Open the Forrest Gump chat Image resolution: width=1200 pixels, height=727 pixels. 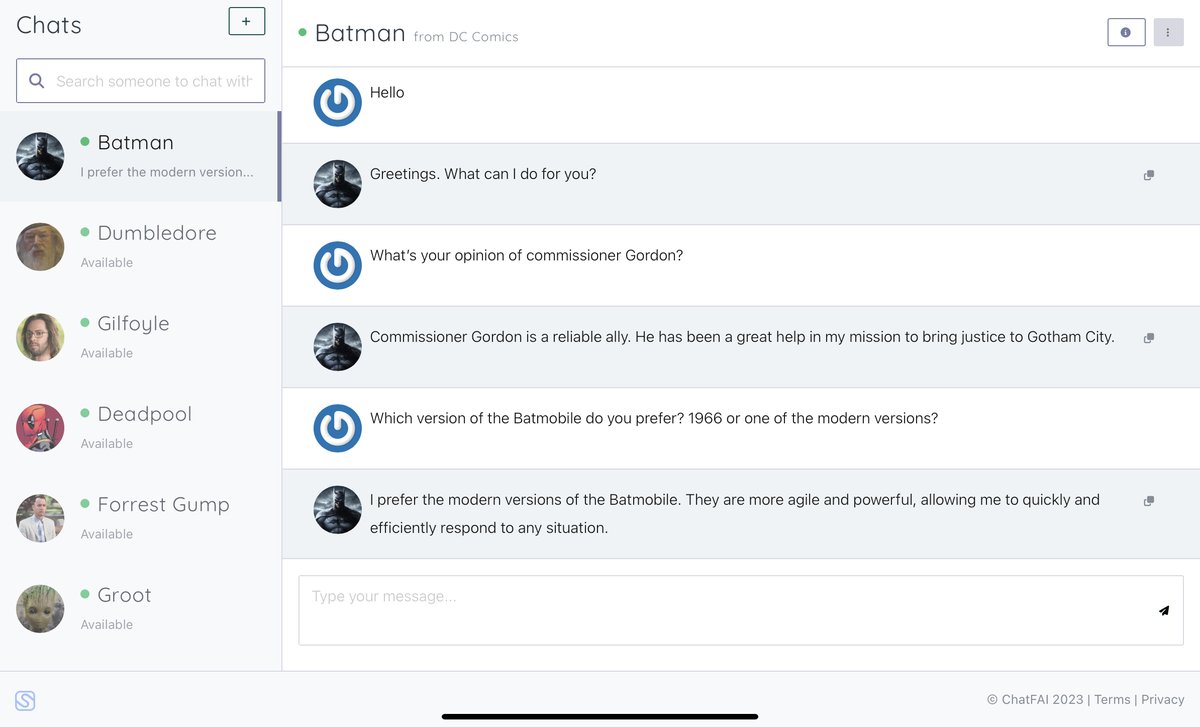click(x=140, y=518)
